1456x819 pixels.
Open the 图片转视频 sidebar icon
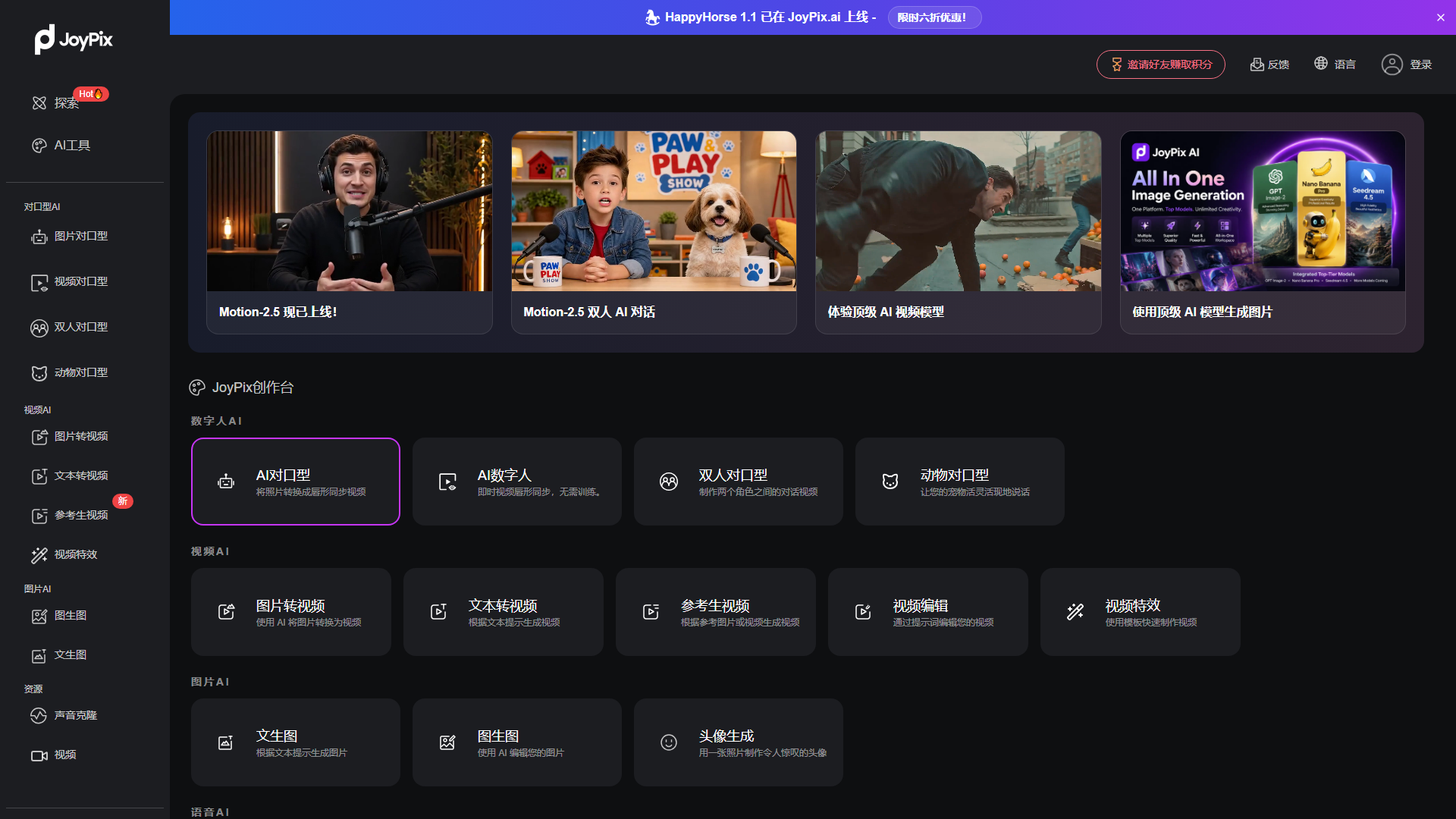[39, 437]
